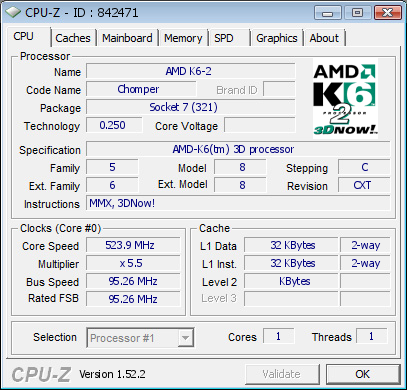Viewport: 407px width, 390px height.
Task: Go to the Graphics tab
Action: (277, 38)
